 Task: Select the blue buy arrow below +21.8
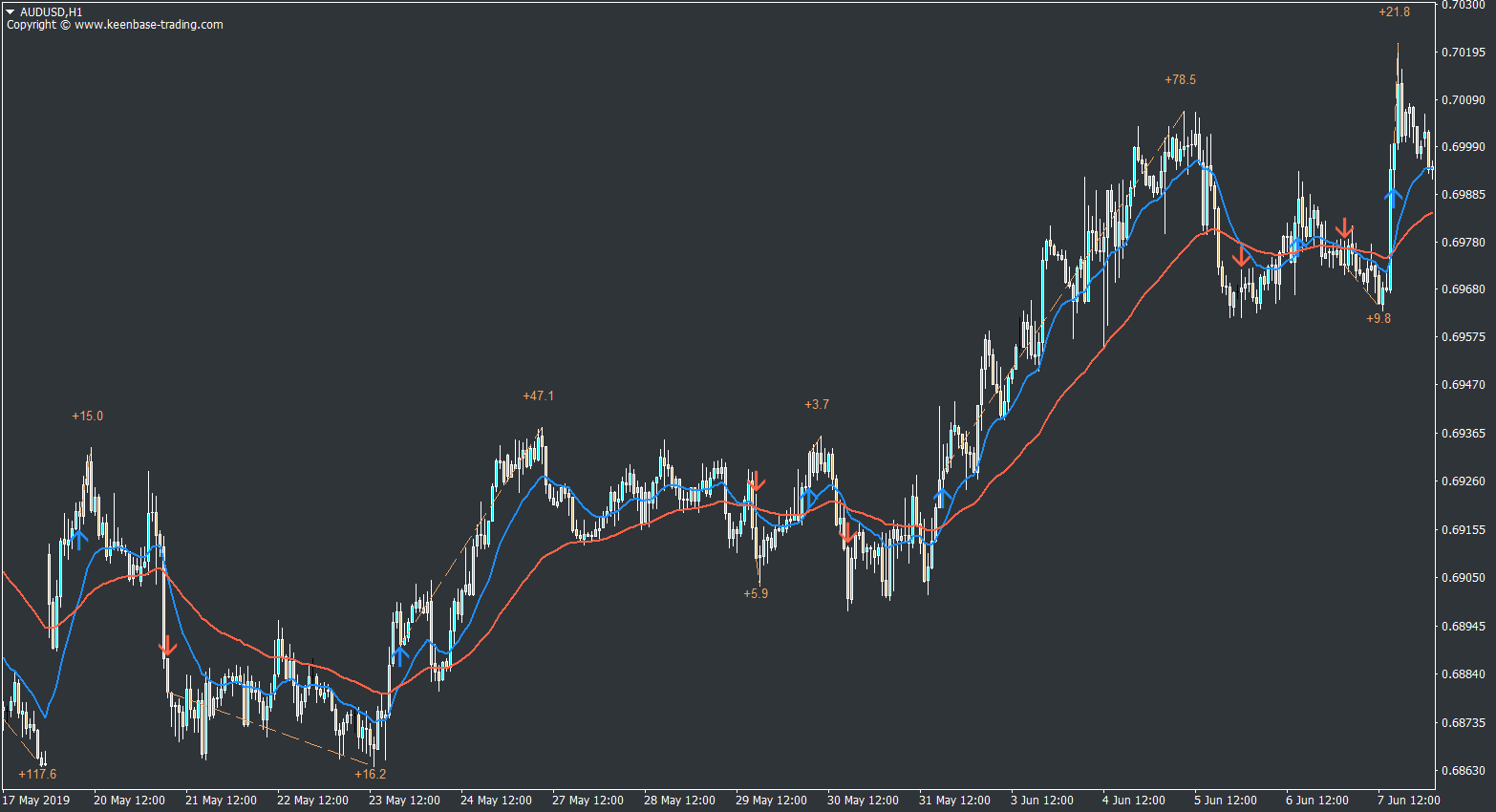click(x=1394, y=197)
